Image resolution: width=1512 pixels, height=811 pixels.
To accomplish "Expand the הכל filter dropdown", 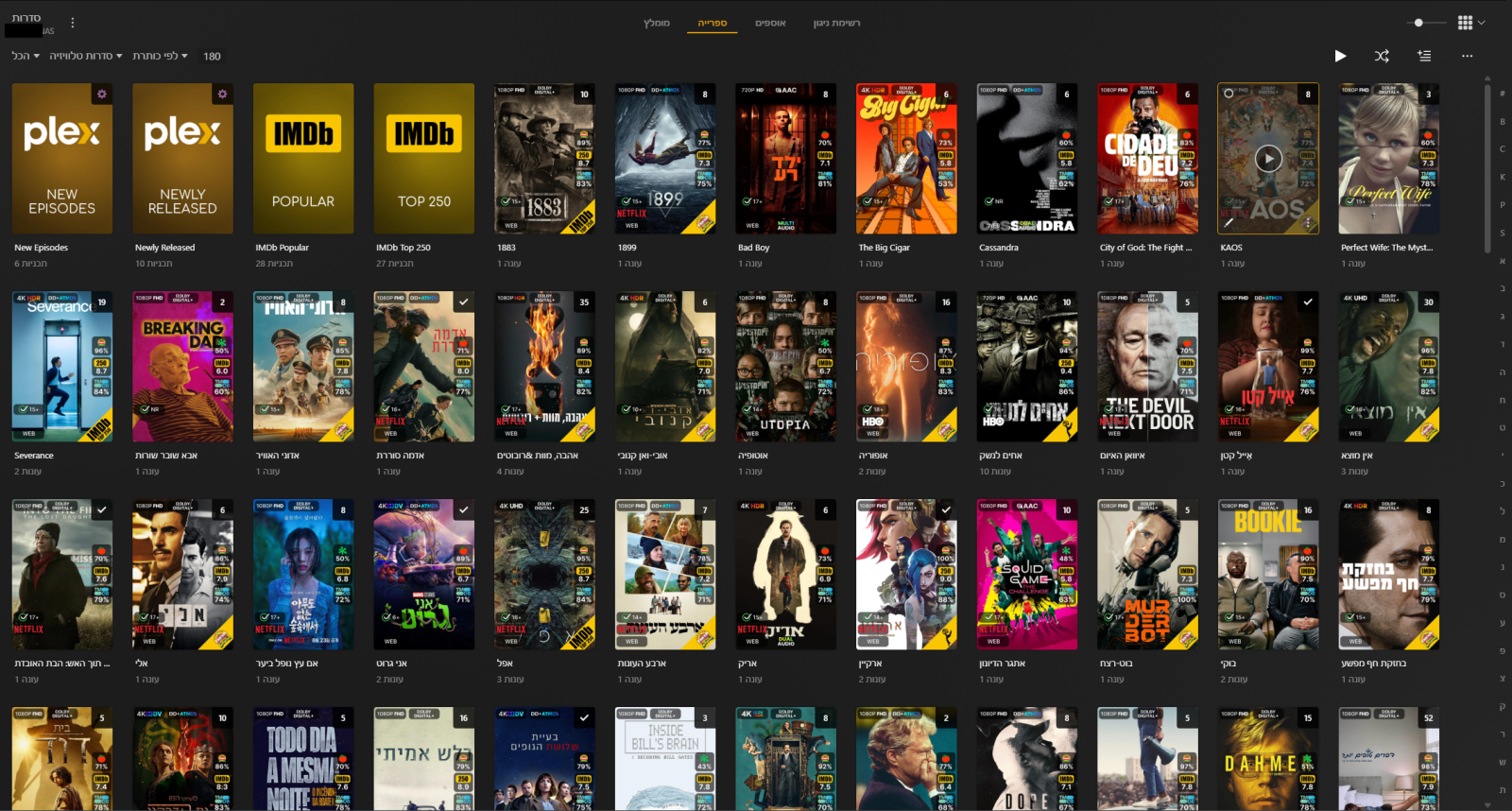I will [x=26, y=56].
